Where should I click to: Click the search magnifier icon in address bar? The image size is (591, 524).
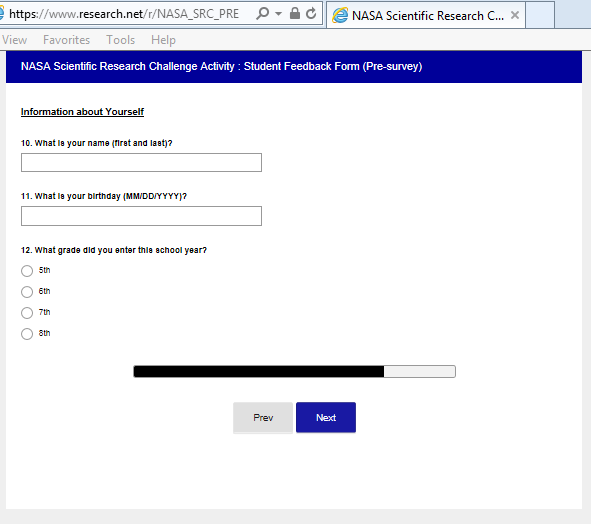[263, 14]
